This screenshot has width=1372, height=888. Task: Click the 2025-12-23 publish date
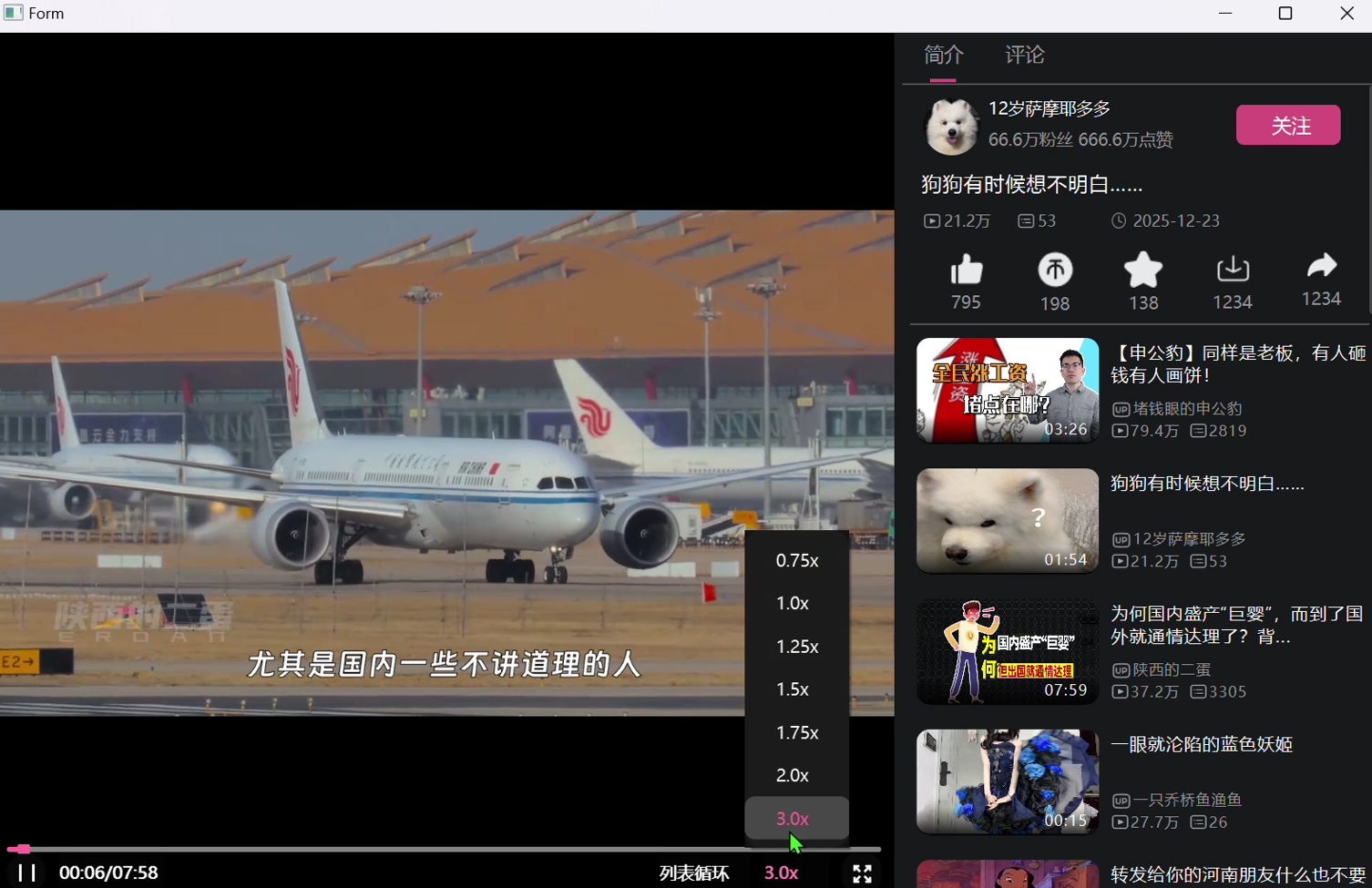coord(1175,220)
